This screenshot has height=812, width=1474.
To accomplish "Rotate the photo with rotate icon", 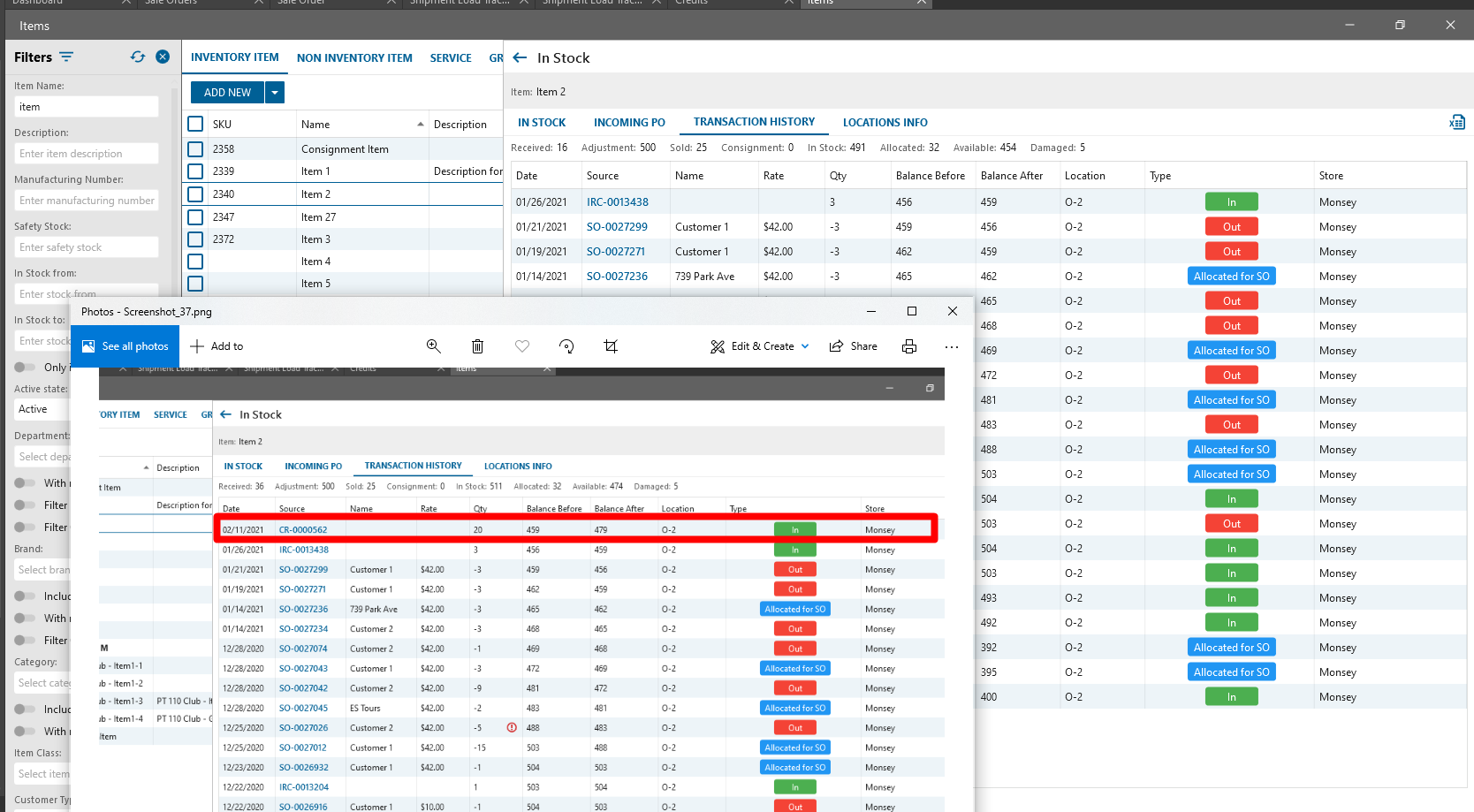I will [566, 346].
